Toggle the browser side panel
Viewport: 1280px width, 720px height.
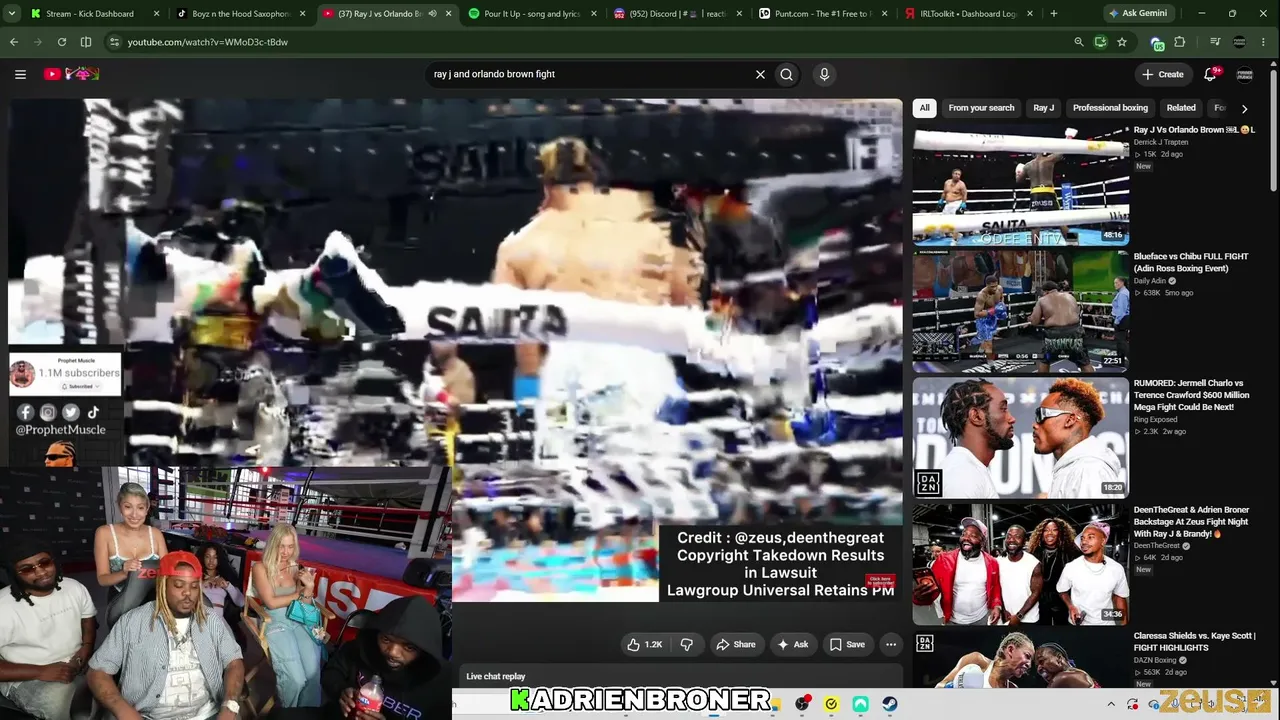86,42
